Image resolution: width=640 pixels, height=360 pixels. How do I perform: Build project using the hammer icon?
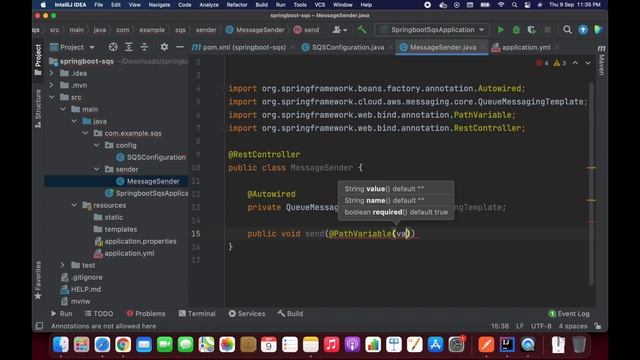(362, 30)
